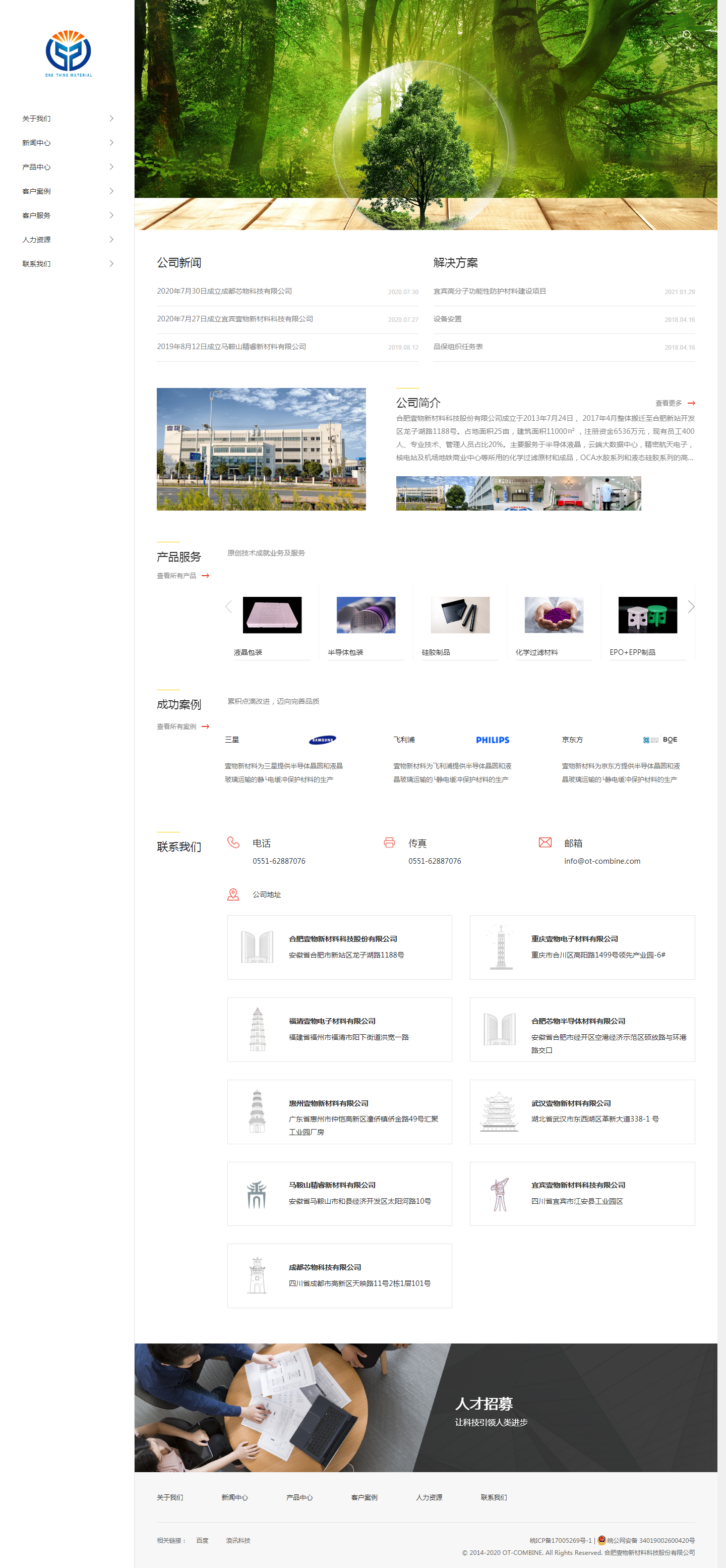Click the One Thing Material logo
Screen dimensions: 726x1568
(x=68, y=53)
